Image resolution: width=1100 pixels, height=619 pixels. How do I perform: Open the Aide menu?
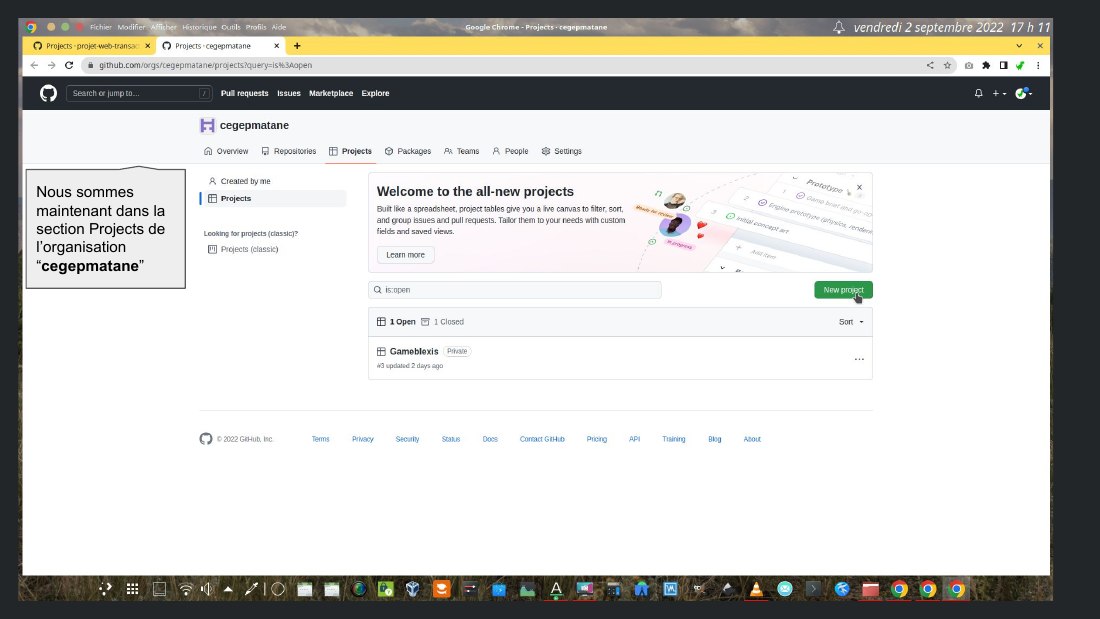coord(279,27)
